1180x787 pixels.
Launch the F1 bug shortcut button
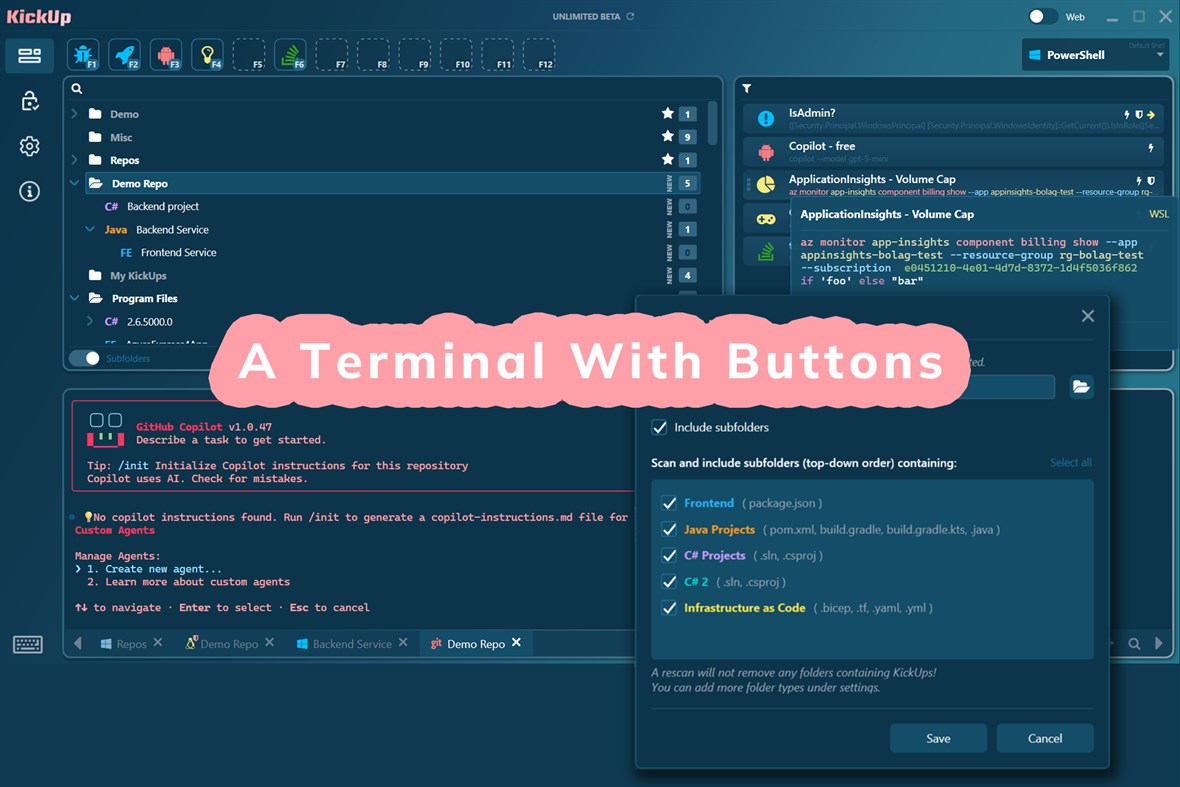(x=84, y=55)
